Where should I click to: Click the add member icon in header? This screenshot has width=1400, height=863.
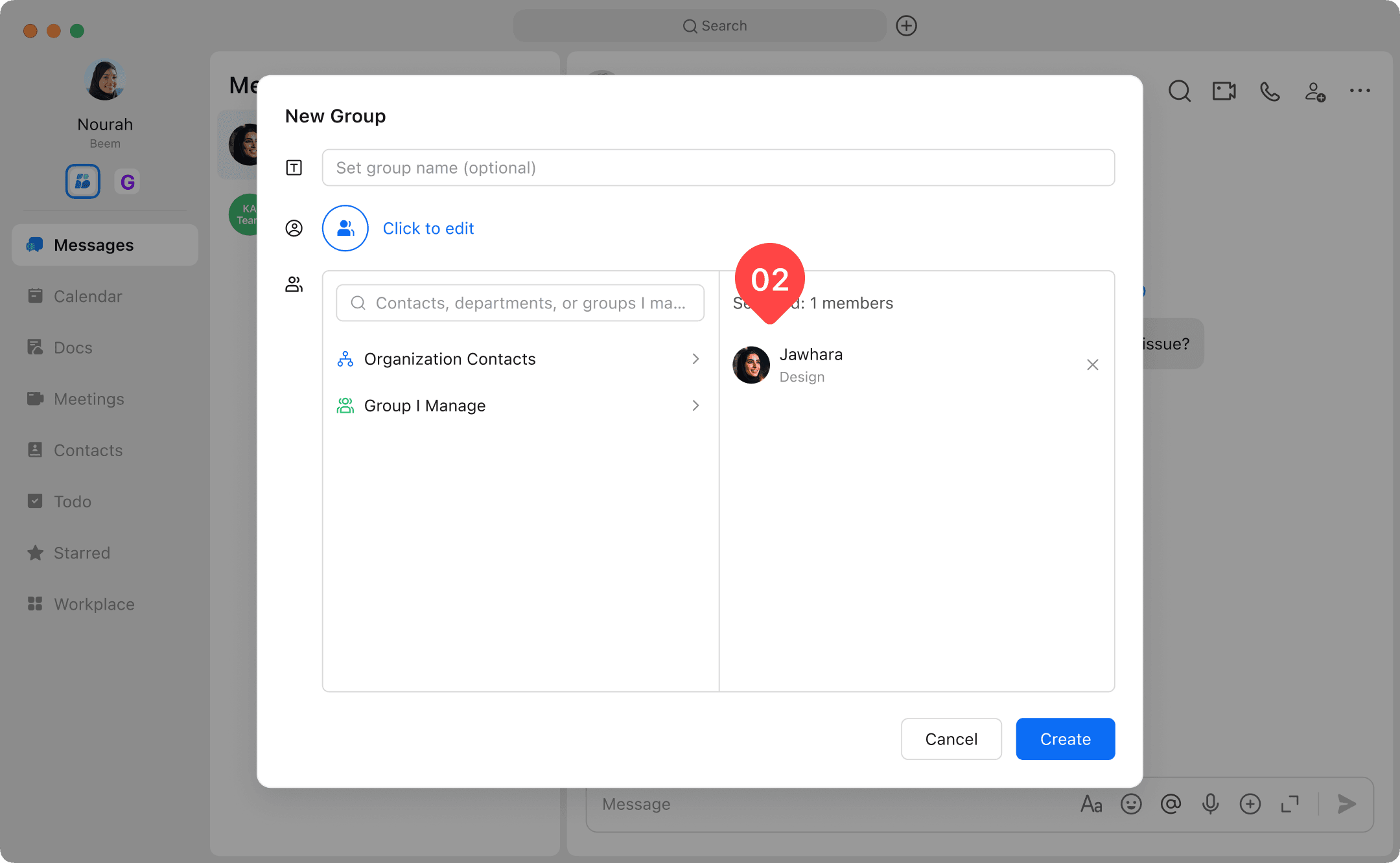[1314, 91]
